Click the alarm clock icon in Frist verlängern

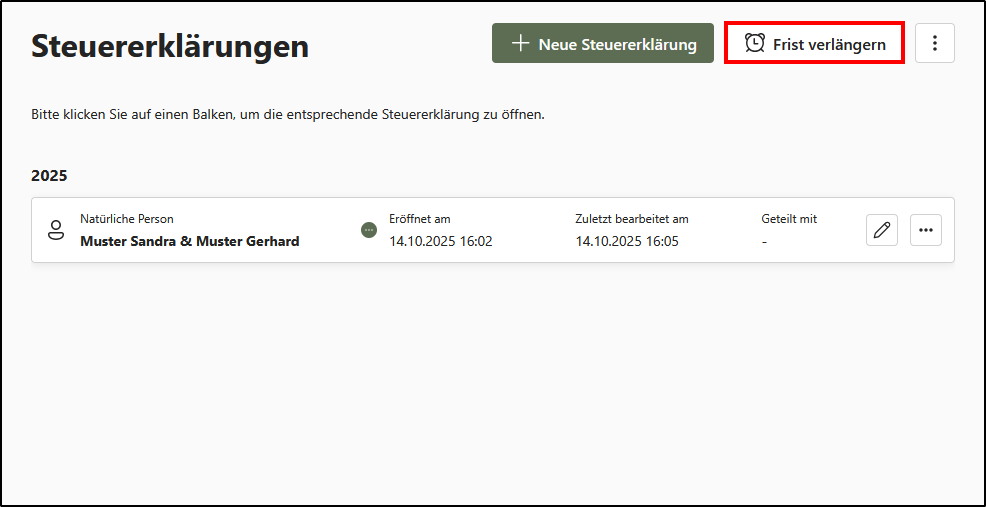click(755, 44)
